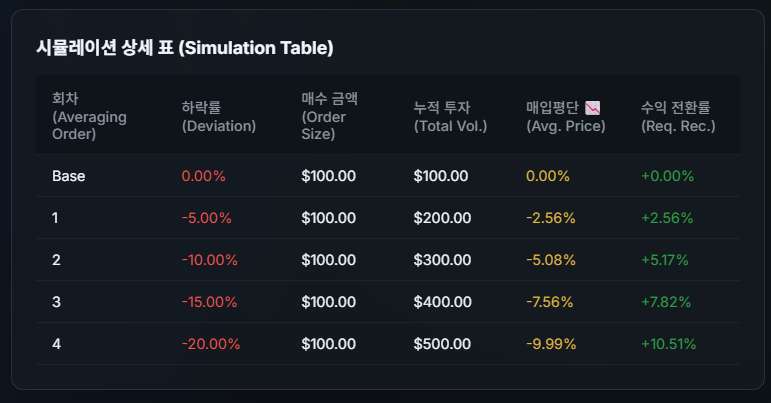The height and width of the screenshot is (403, 771).
Task: Select the -20.00% deviation value
Action: tap(211, 344)
